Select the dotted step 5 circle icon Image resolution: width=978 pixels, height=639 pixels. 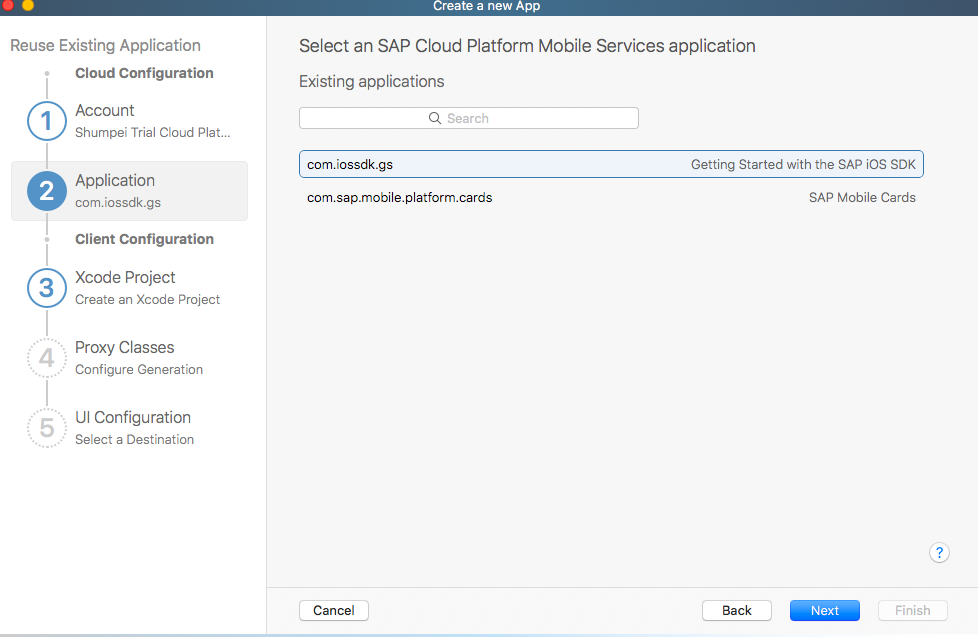(46, 428)
